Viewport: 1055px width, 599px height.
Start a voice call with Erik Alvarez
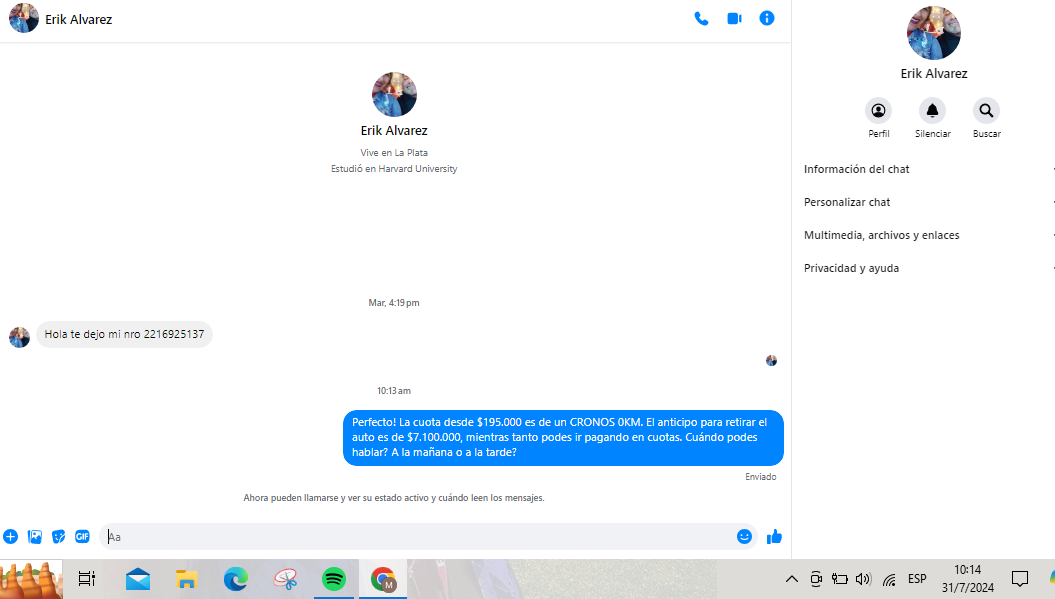[x=701, y=19]
